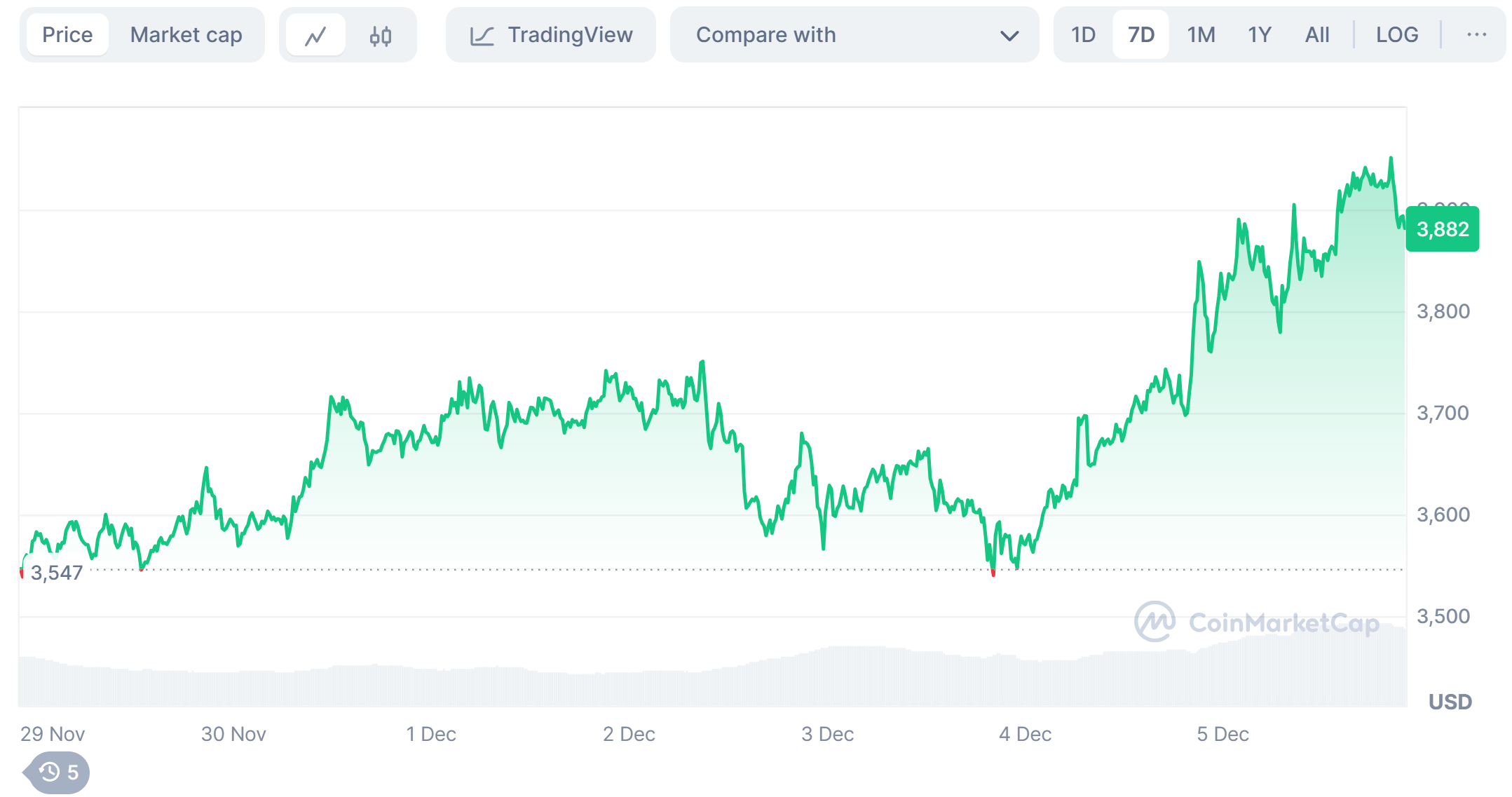Open the chart type selector group

coord(348,34)
